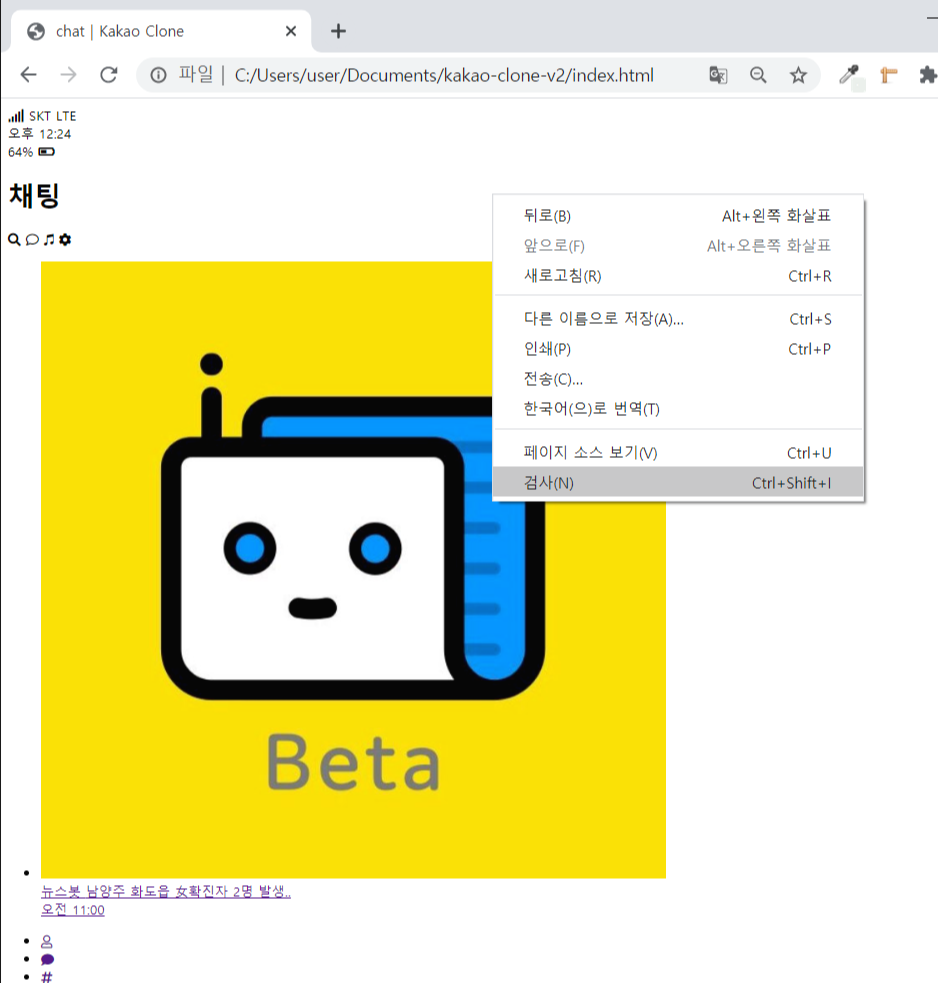Click the battery icon next to 64%
938x983 pixels.
[46, 152]
